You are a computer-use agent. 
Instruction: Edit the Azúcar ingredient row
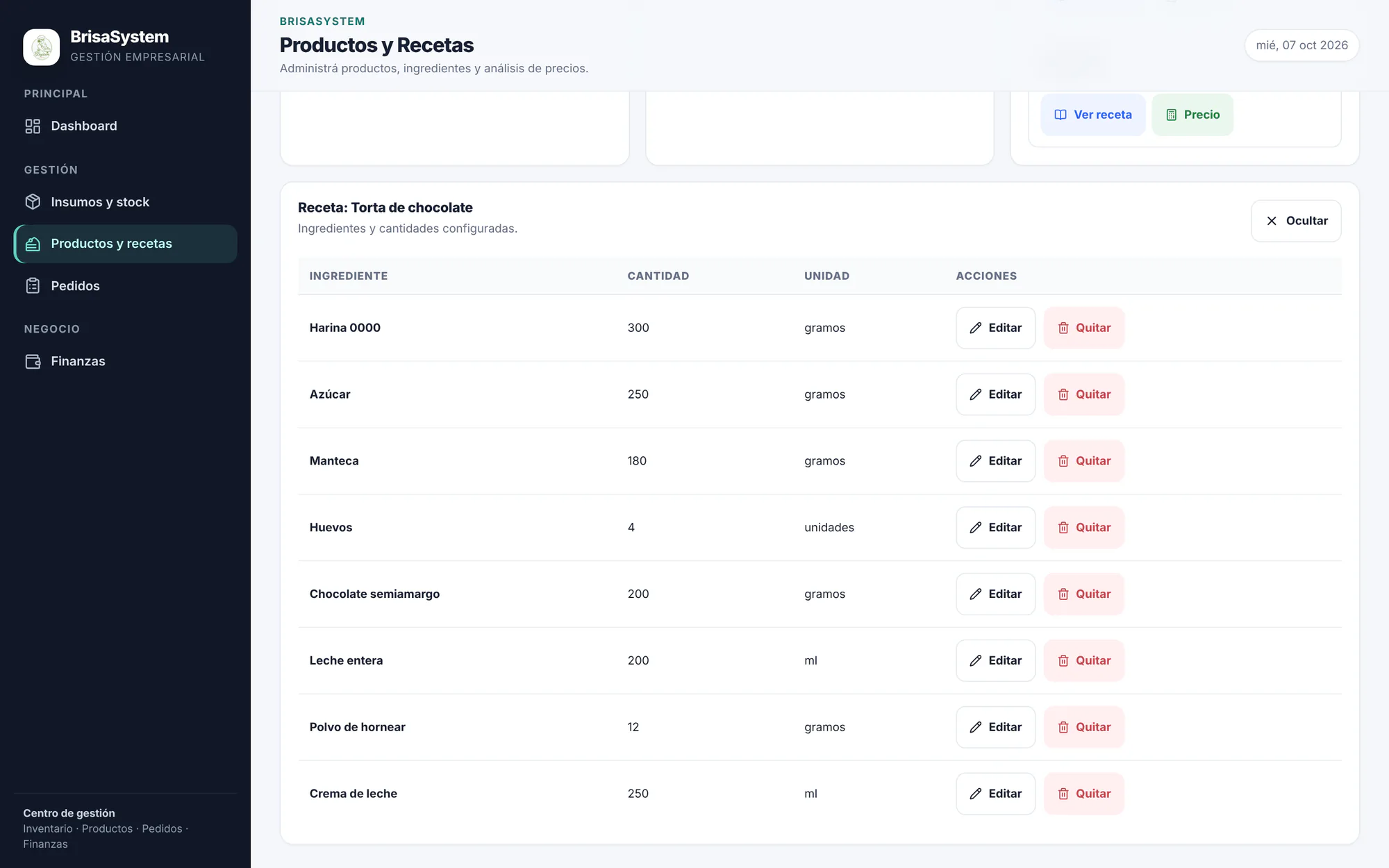tap(995, 394)
